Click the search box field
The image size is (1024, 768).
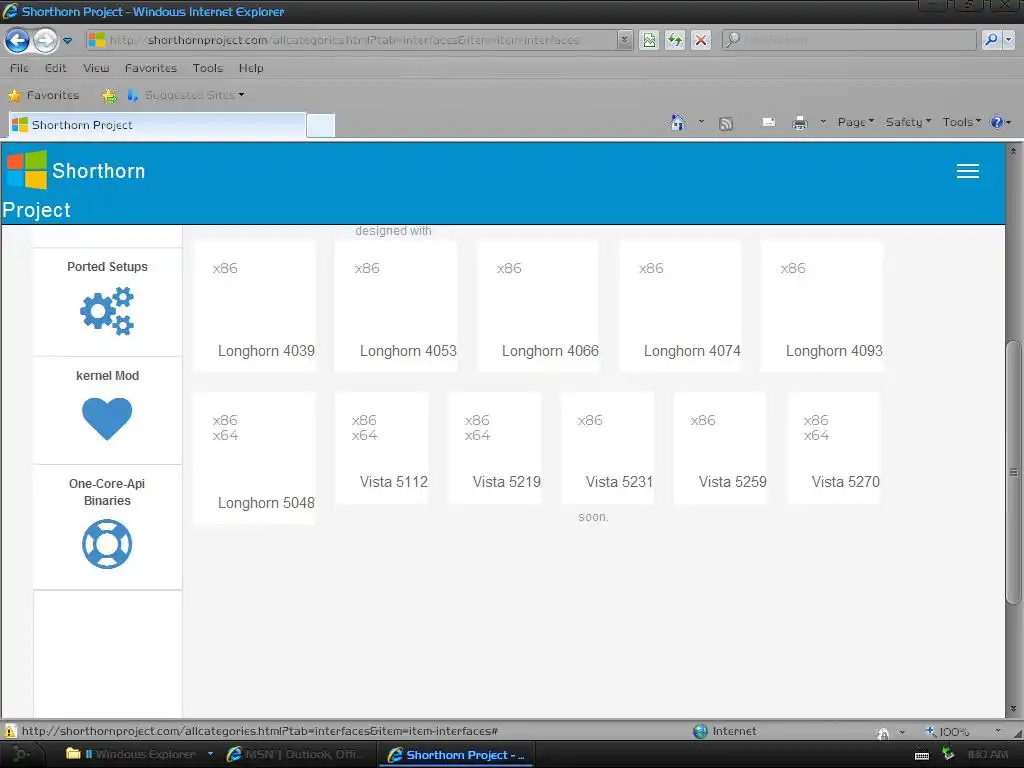coord(849,40)
